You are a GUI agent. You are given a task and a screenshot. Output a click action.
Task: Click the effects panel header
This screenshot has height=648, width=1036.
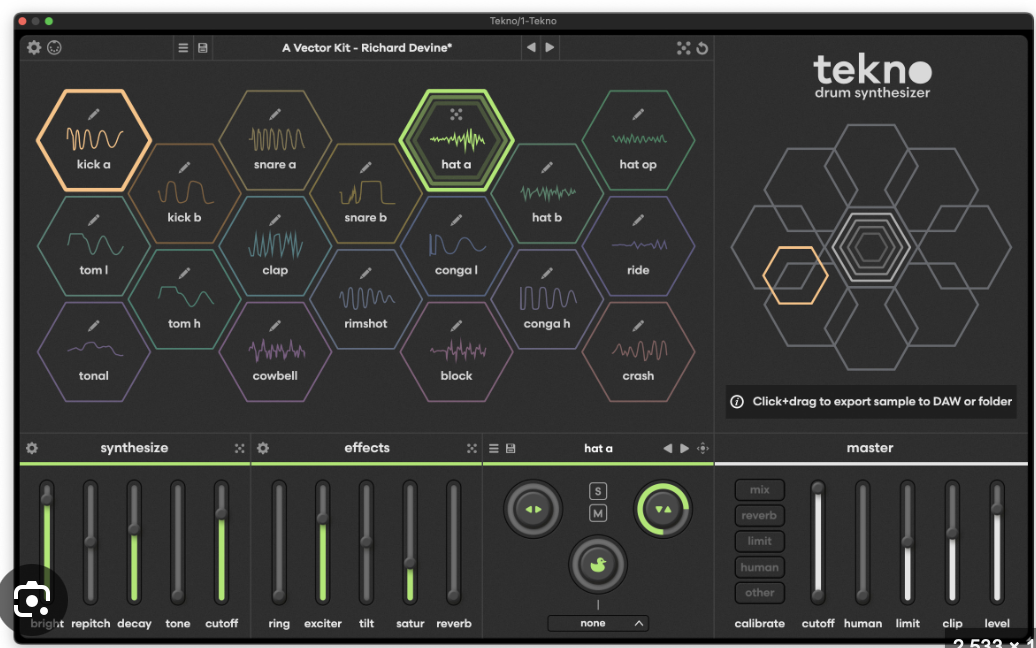point(366,448)
